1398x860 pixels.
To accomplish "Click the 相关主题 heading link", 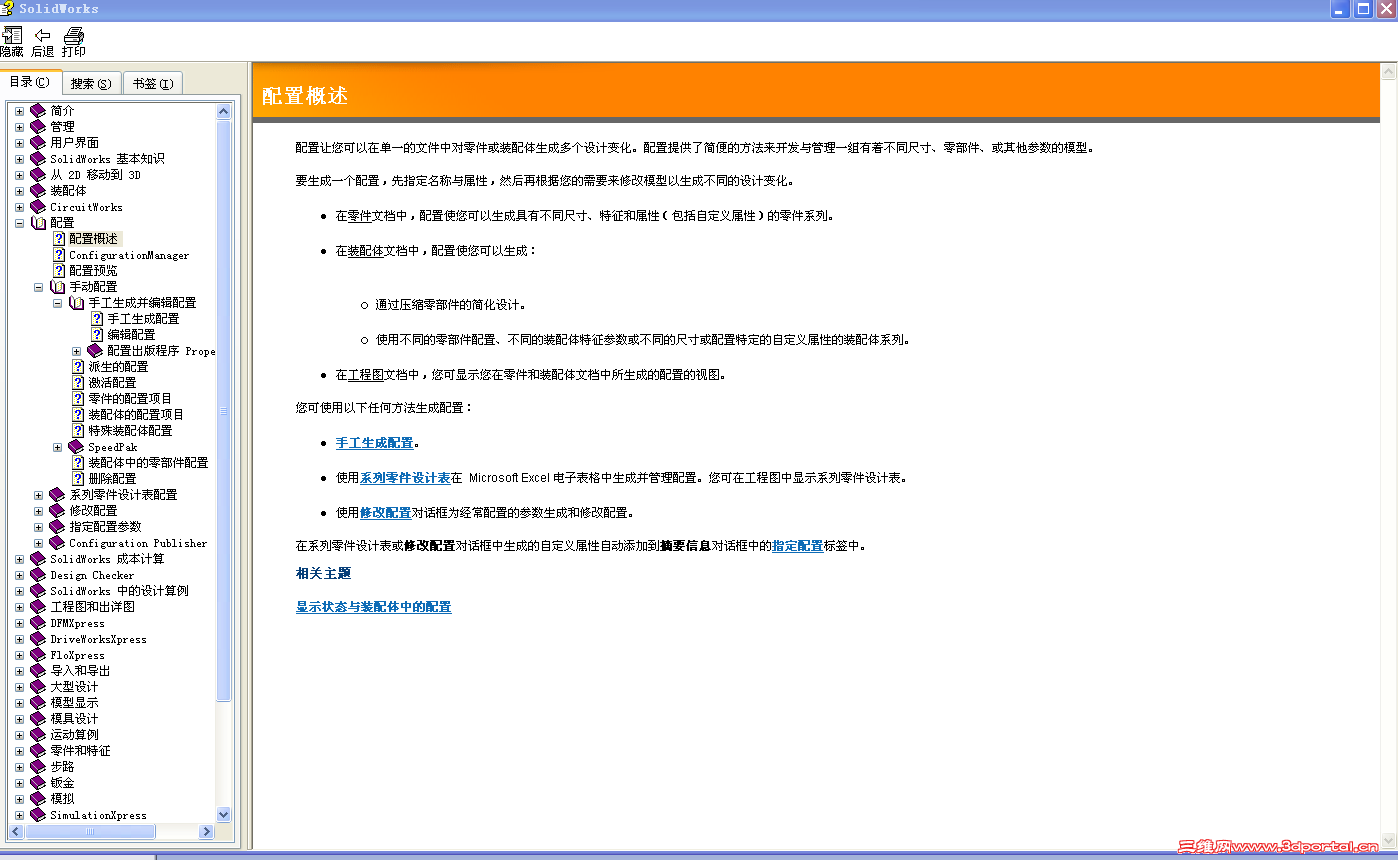I will pos(323,573).
